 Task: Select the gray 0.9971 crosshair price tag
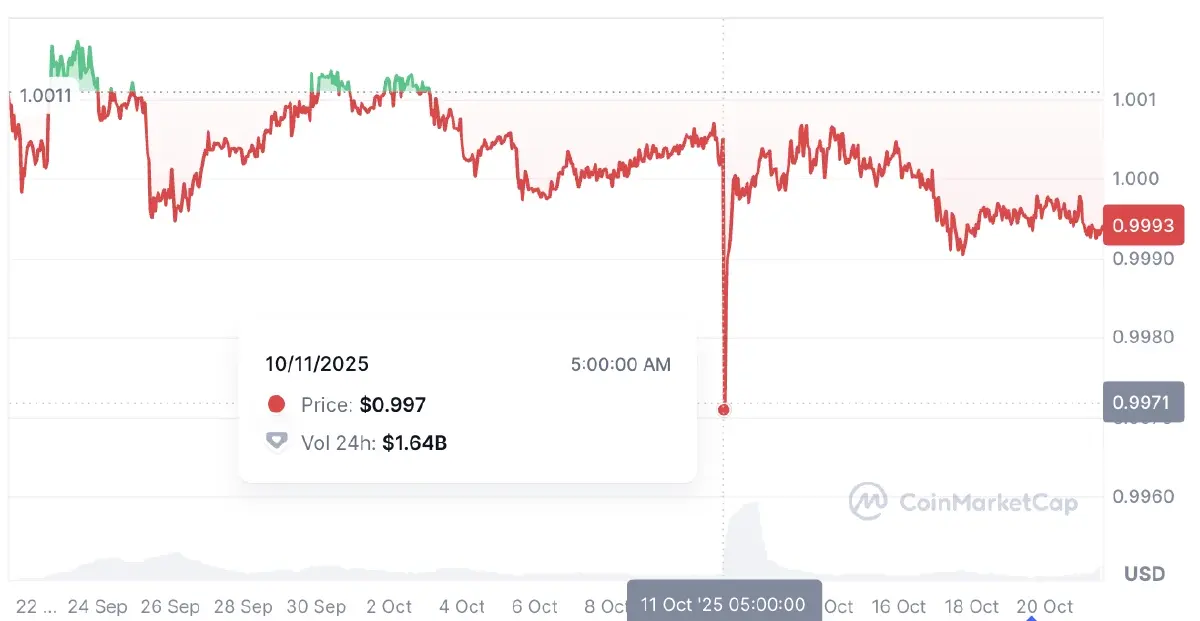point(1142,402)
